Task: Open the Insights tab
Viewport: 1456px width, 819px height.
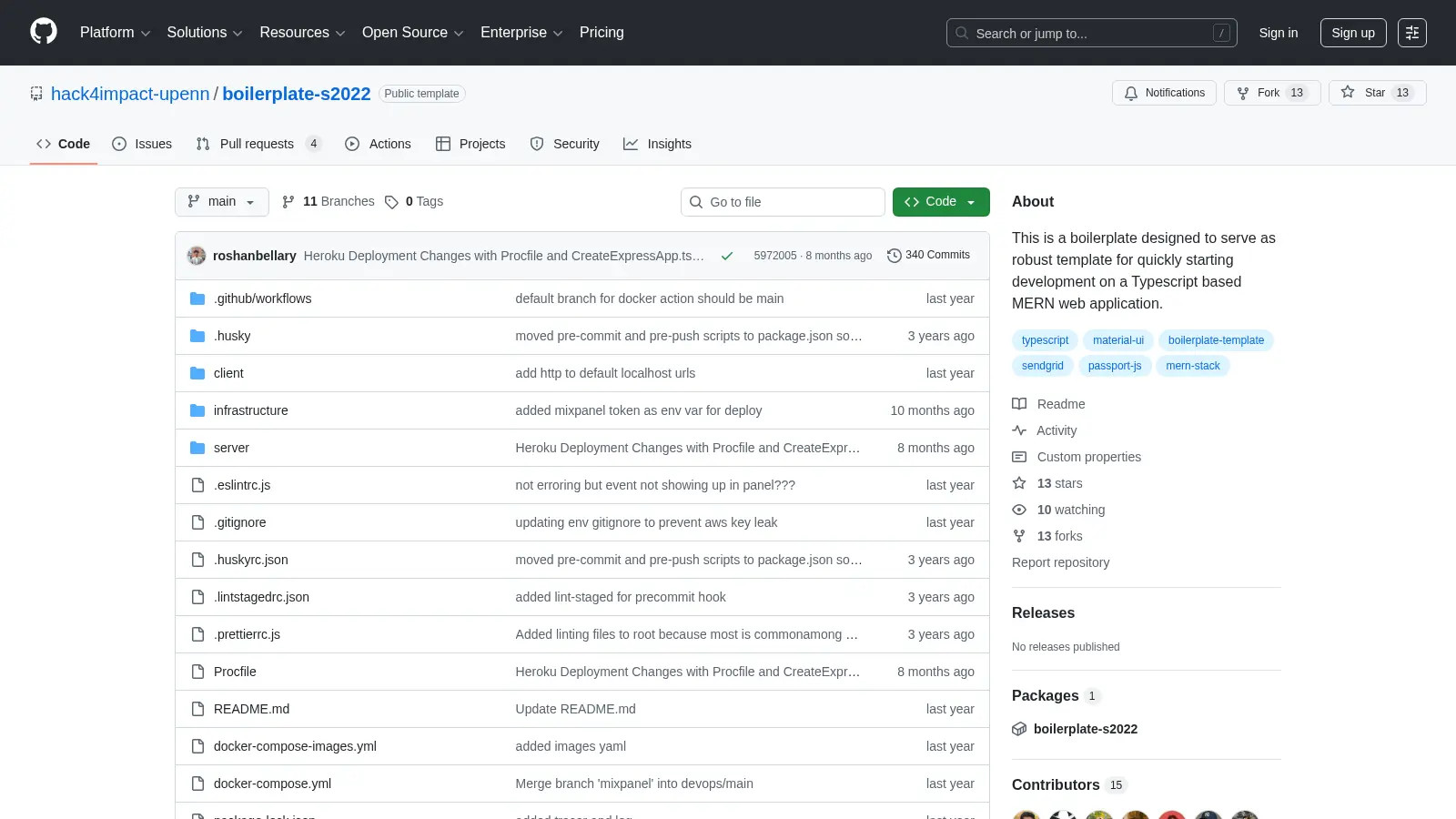Action: coord(657,144)
